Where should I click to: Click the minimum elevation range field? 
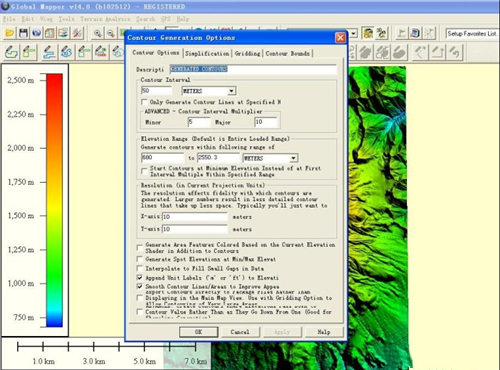162,158
